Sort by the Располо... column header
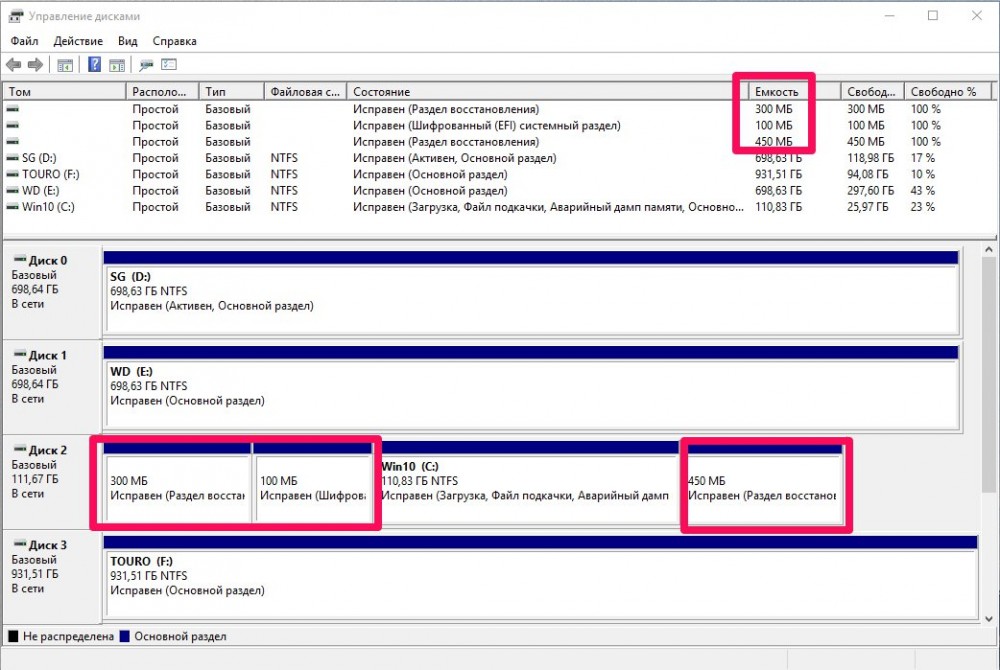The width and height of the screenshot is (1000, 670). point(162,92)
